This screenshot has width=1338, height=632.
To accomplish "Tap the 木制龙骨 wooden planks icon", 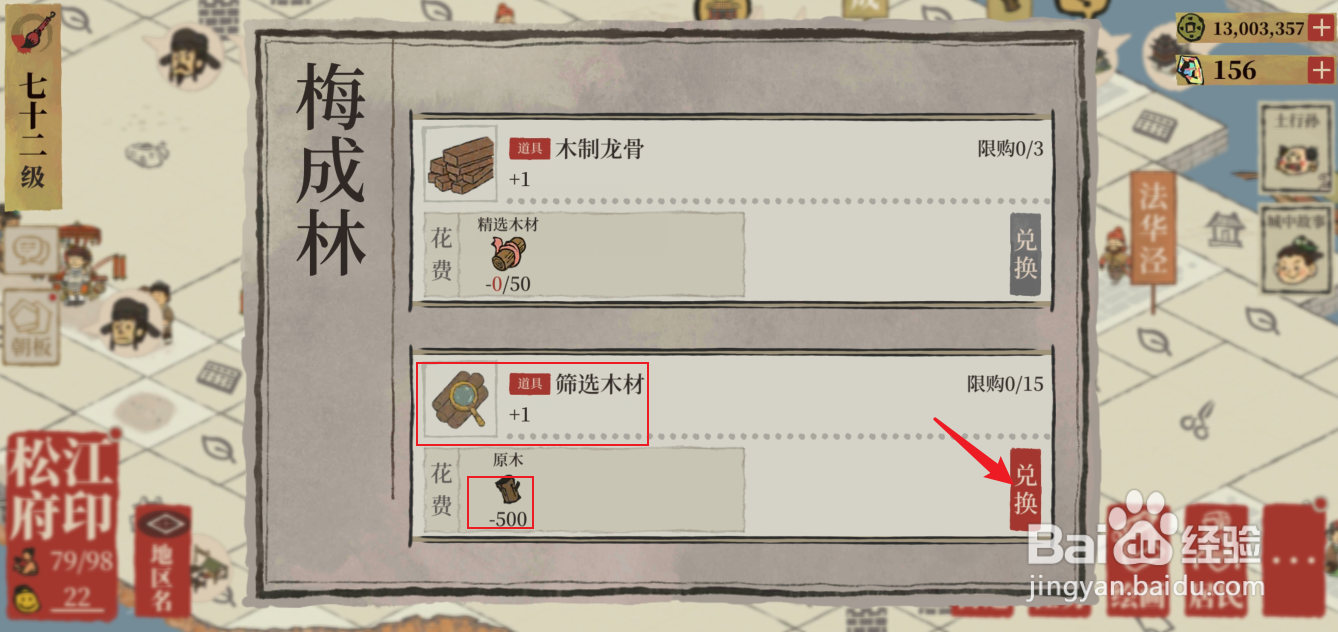I will coord(461,164).
